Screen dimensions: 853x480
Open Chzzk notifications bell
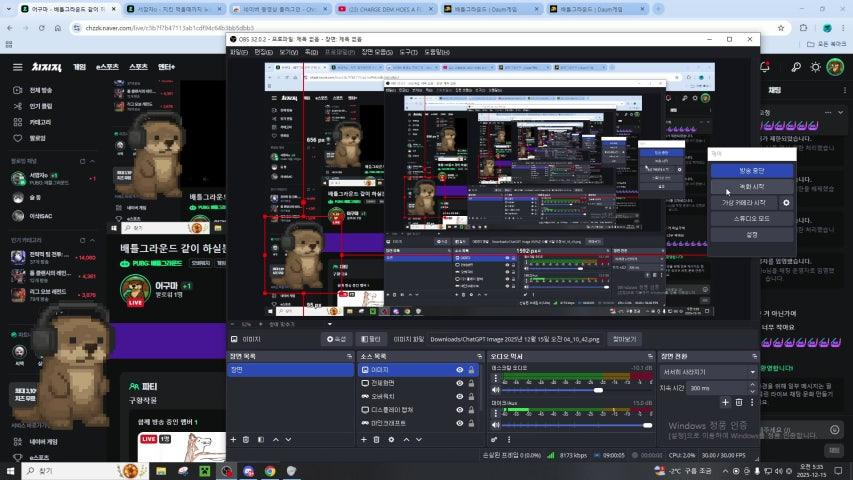[765, 67]
